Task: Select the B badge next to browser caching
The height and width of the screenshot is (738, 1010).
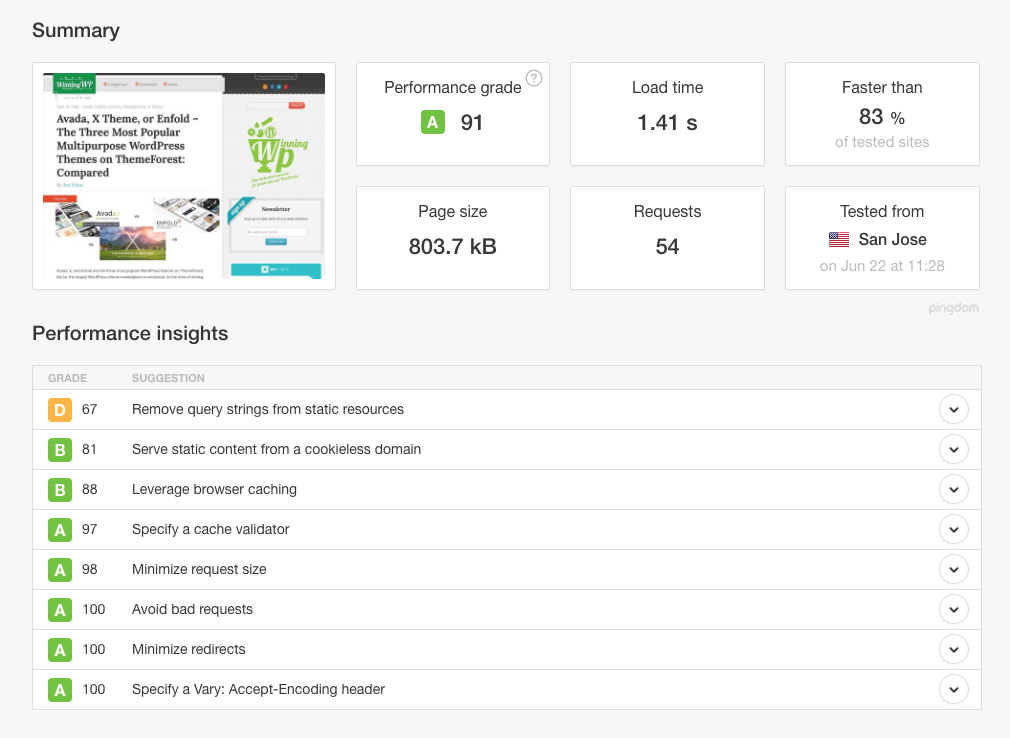Action: coord(59,489)
